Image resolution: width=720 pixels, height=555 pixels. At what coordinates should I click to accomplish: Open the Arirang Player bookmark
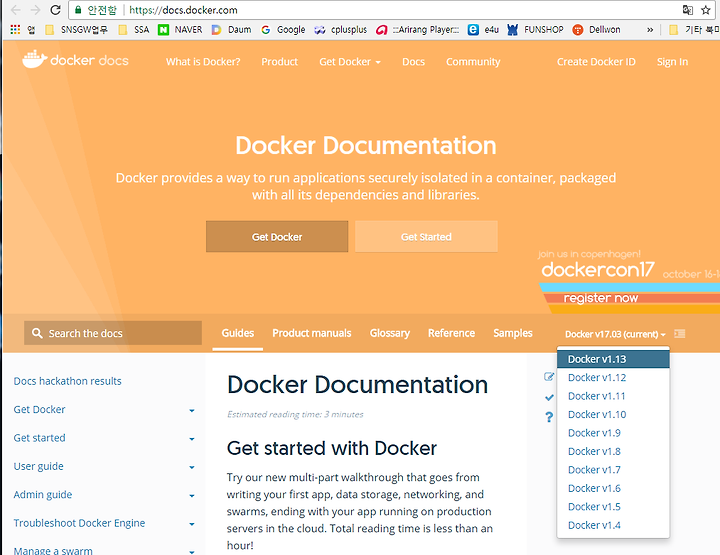(417, 29)
